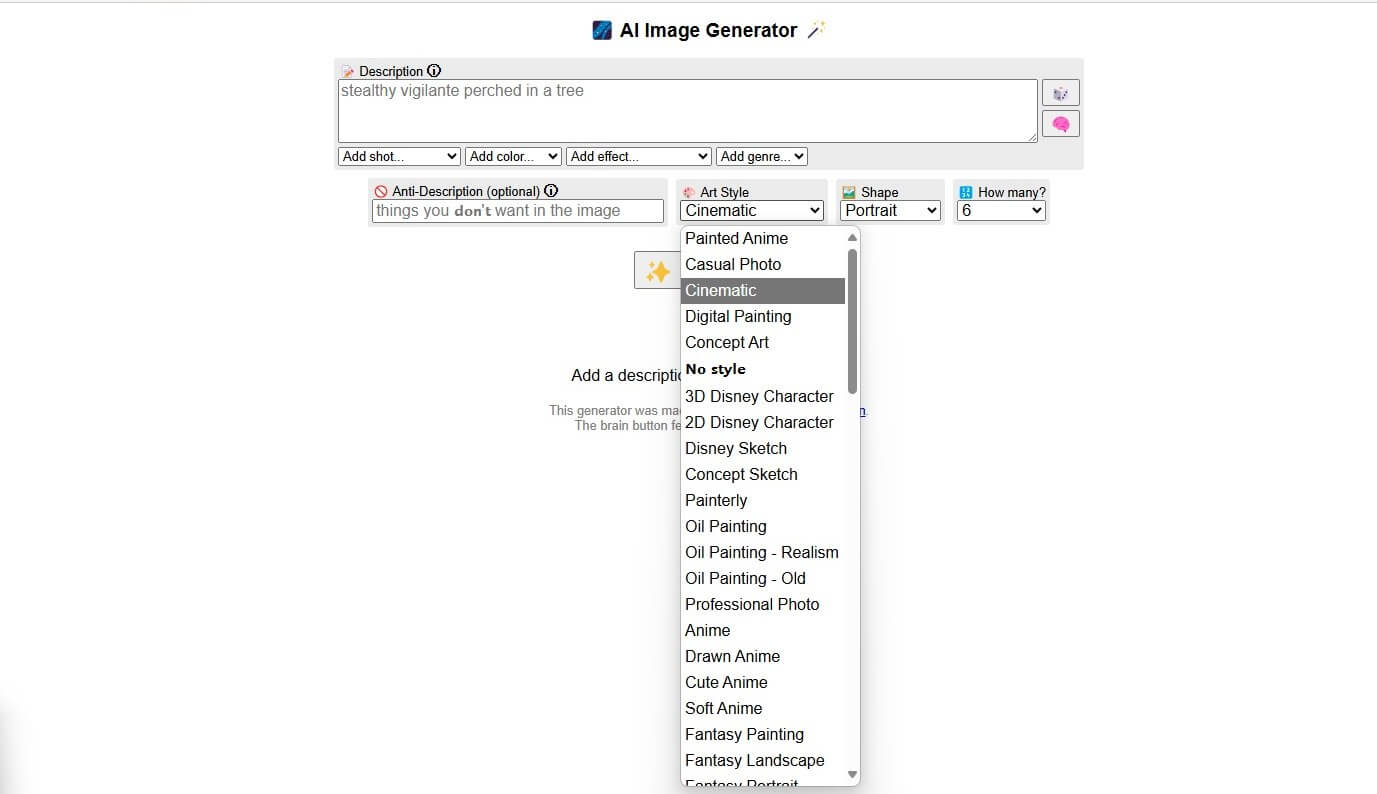The height and width of the screenshot is (794, 1377).
Task: Open the Shape dropdown showing Portrait
Action: pos(890,211)
